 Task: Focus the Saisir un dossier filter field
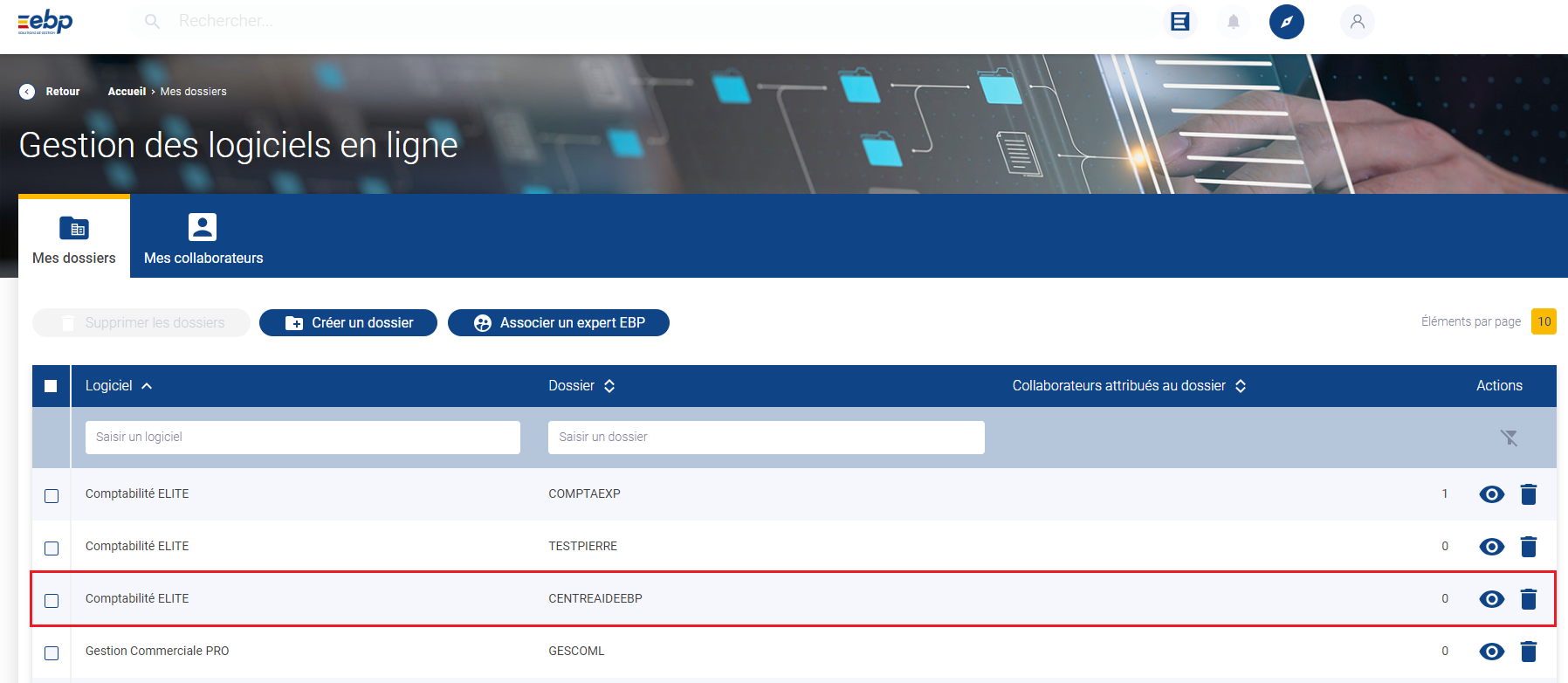click(767, 438)
